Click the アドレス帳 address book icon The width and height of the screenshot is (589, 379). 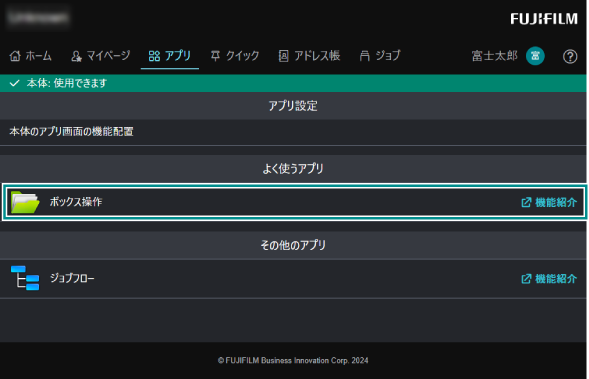click(x=284, y=56)
